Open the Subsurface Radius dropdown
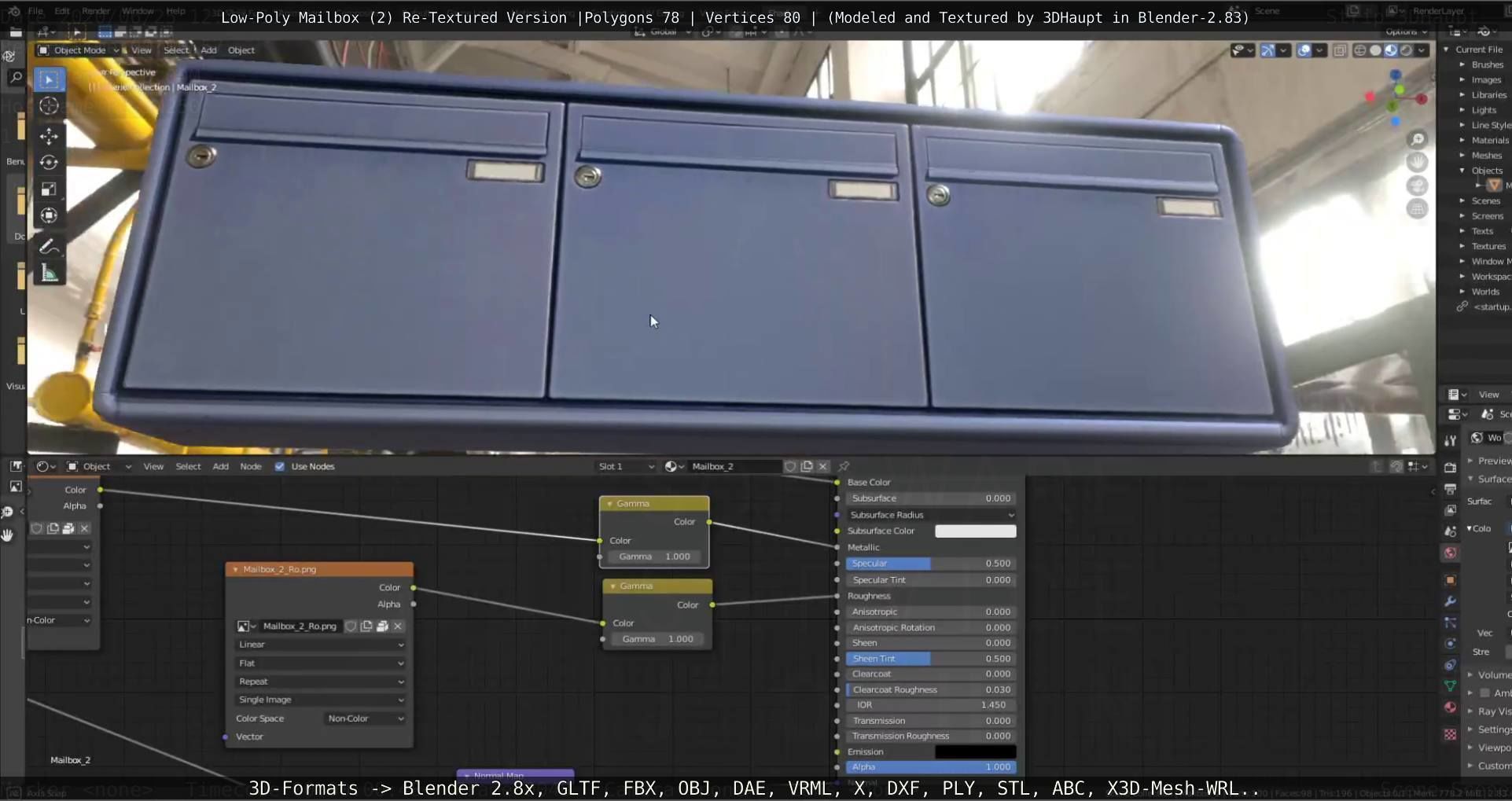 tap(932, 515)
